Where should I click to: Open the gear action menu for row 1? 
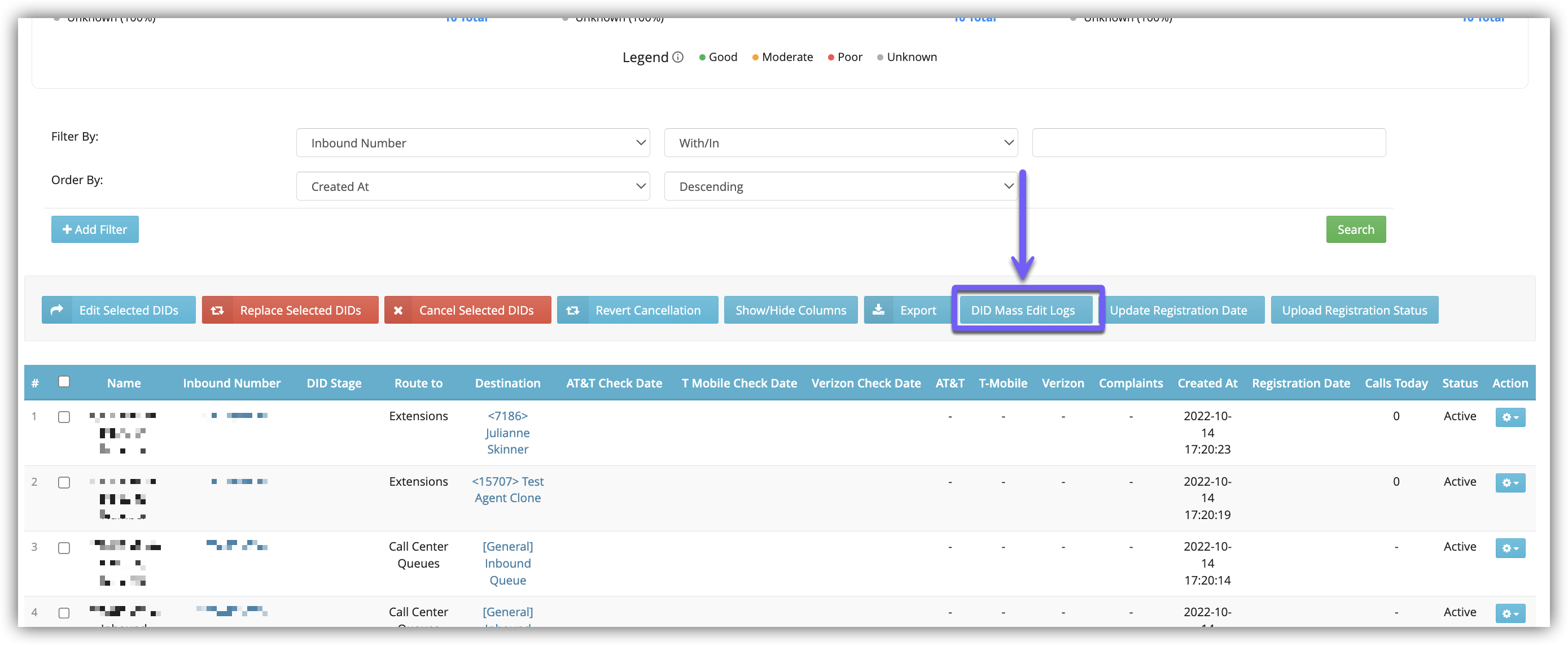[x=1509, y=417]
